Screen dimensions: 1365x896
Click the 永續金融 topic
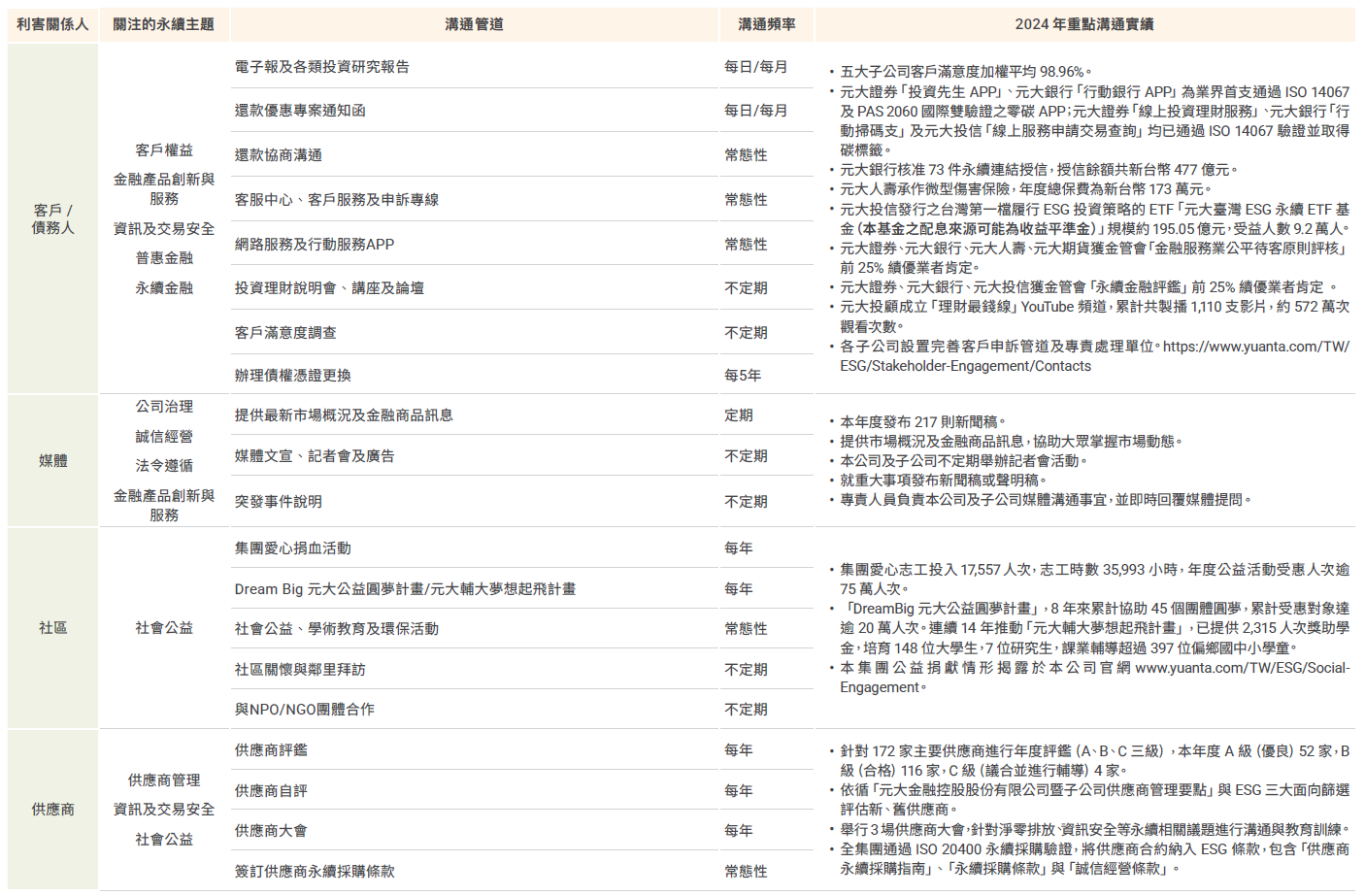[x=164, y=288]
